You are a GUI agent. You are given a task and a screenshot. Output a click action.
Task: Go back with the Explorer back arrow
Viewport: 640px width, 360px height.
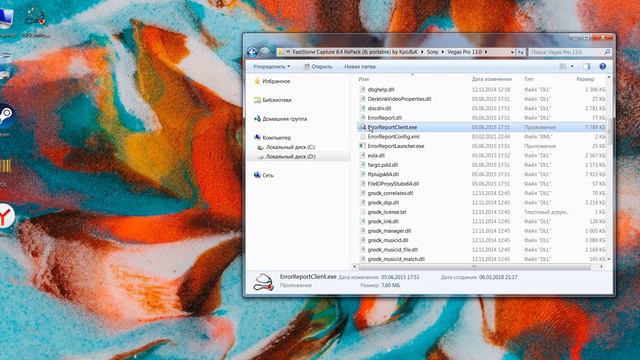(252, 52)
